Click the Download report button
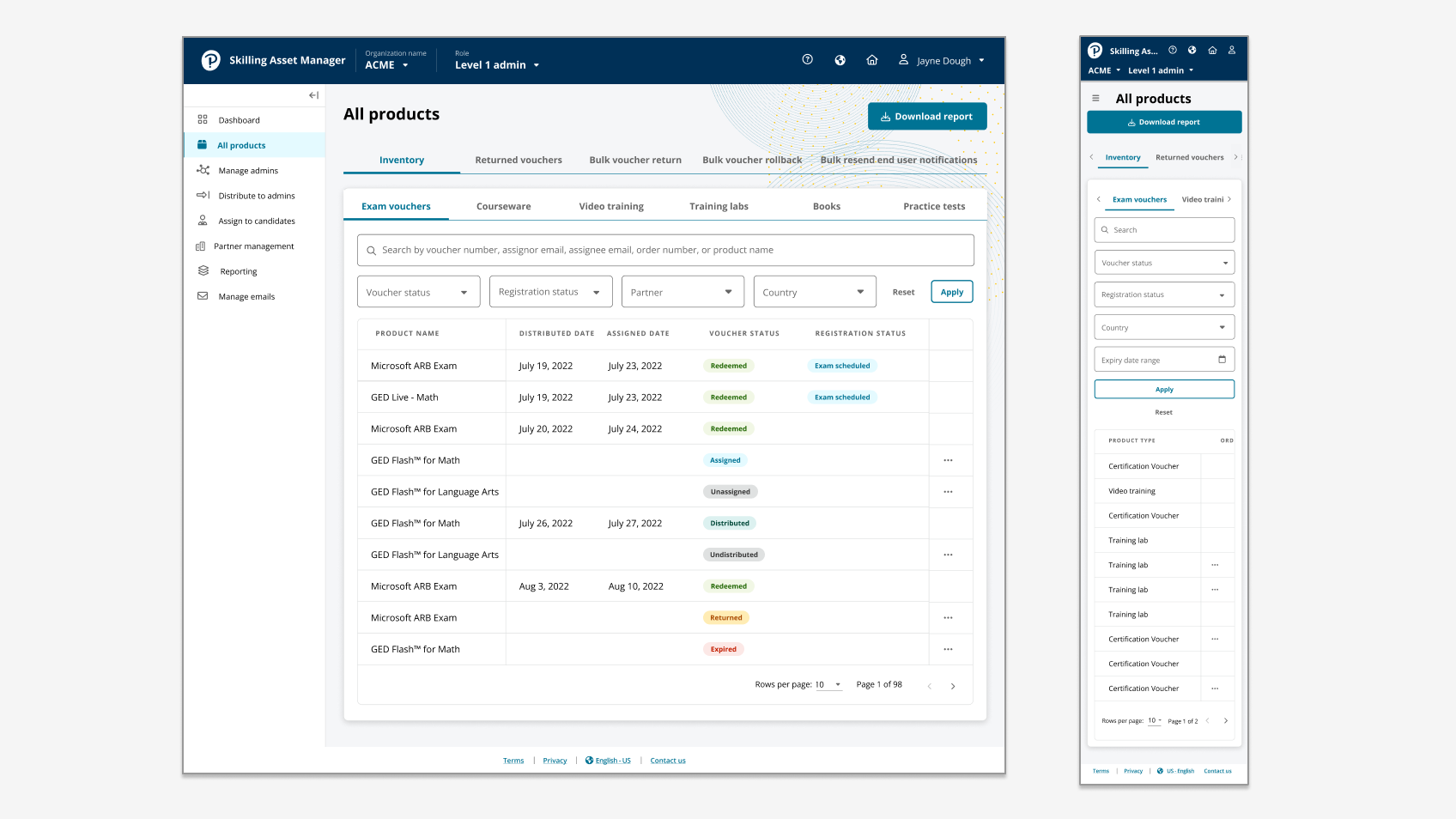Viewport: 1456px width, 819px height. (927, 116)
